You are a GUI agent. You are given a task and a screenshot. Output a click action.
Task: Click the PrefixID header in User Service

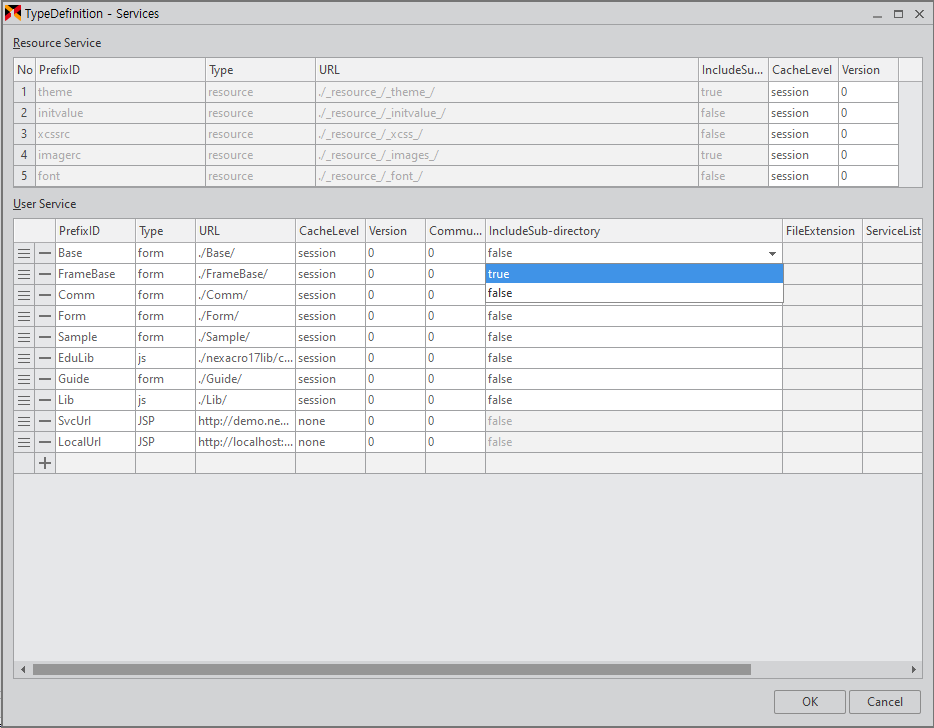tap(94, 231)
